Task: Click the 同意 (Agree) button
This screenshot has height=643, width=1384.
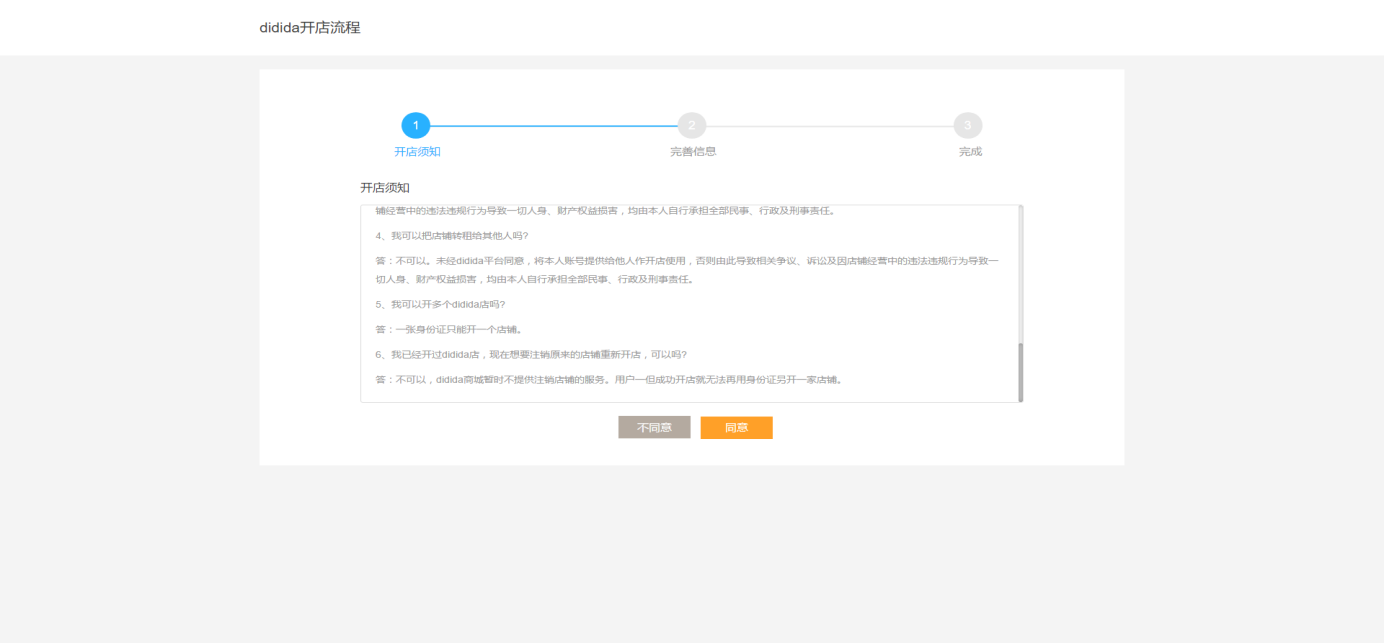Action: [736, 427]
